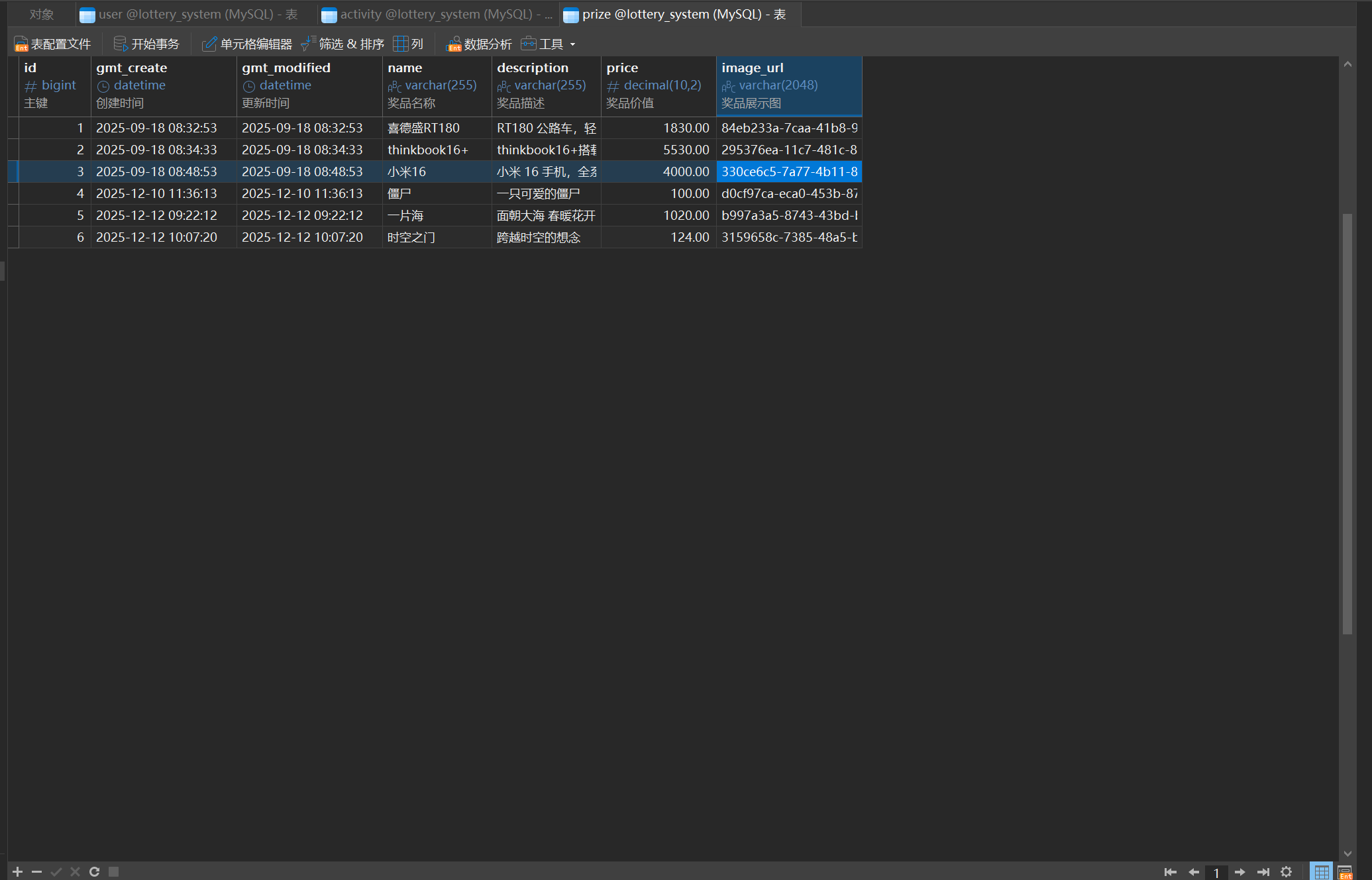Click the delete record minus icon
The height and width of the screenshot is (880, 1372).
point(37,871)
